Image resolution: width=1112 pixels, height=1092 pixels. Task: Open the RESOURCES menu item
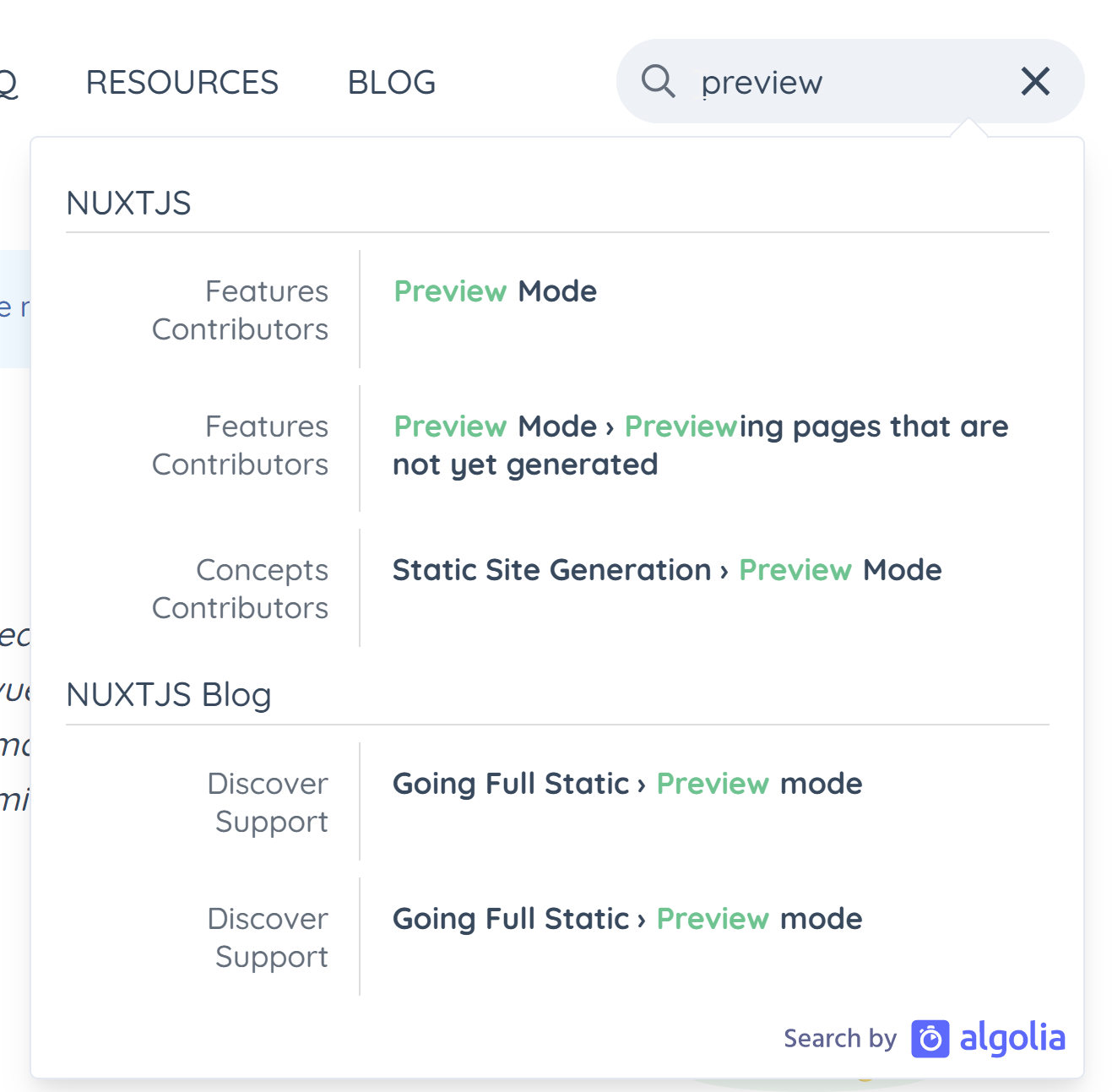click(182, 81)
